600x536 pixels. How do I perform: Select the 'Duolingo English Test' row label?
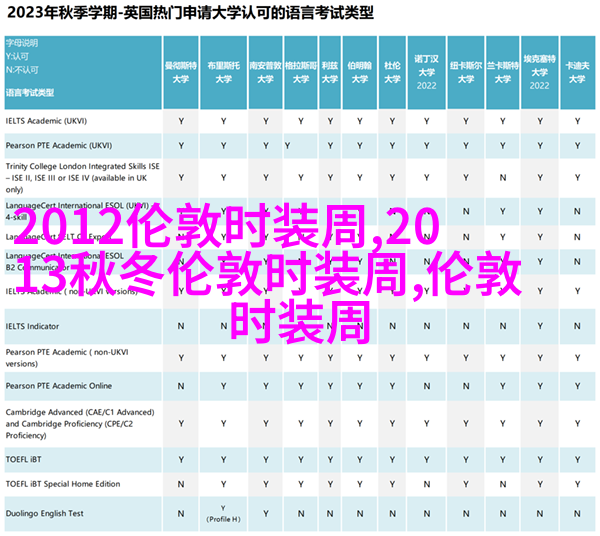tap(44, 513)
